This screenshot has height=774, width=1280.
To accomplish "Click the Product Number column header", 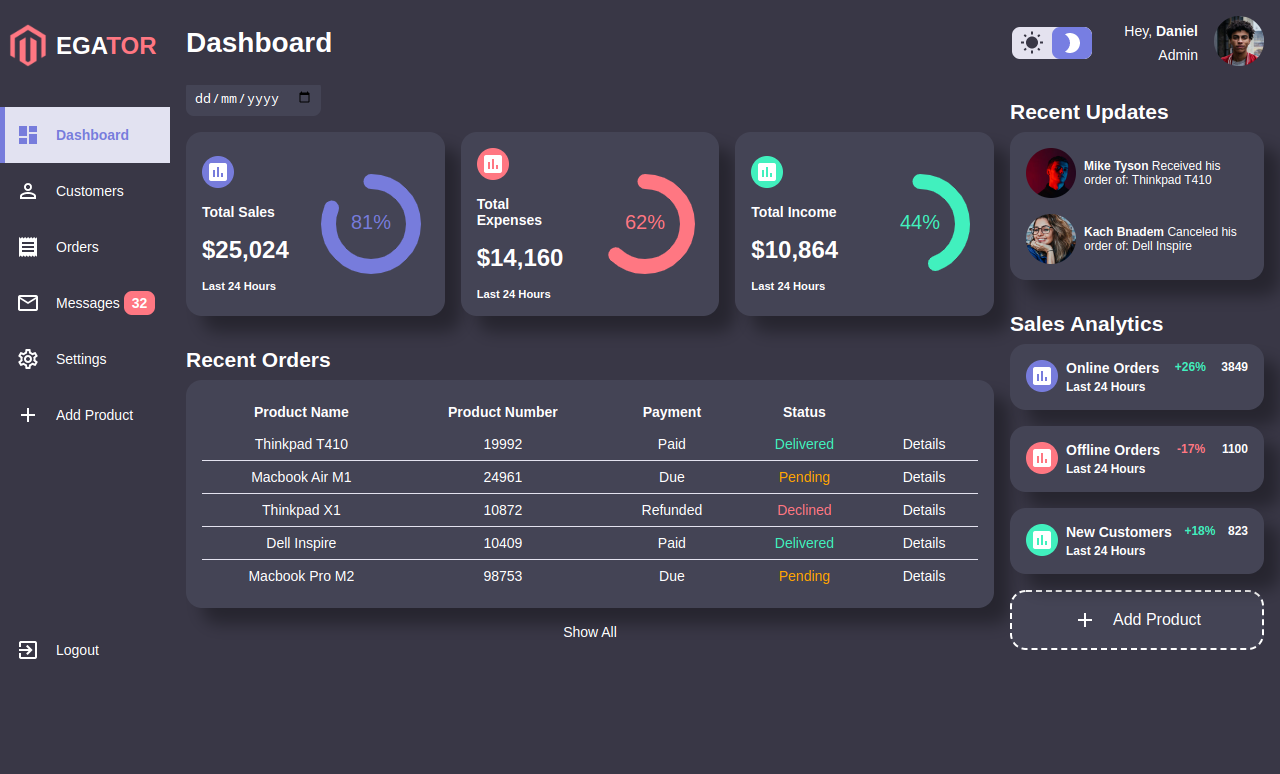I will tap(503, 412).
